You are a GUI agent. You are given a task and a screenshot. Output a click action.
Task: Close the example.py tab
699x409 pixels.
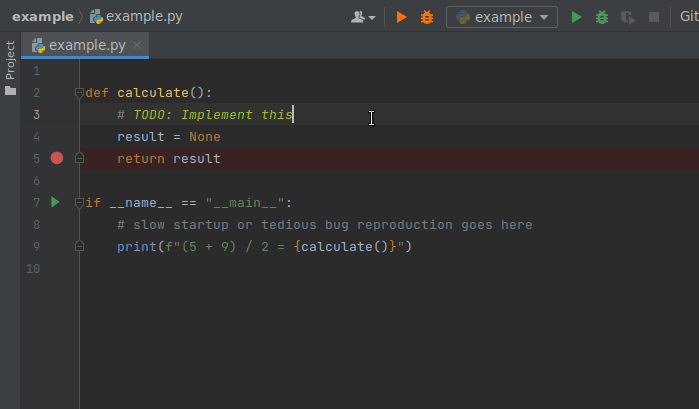137,45
